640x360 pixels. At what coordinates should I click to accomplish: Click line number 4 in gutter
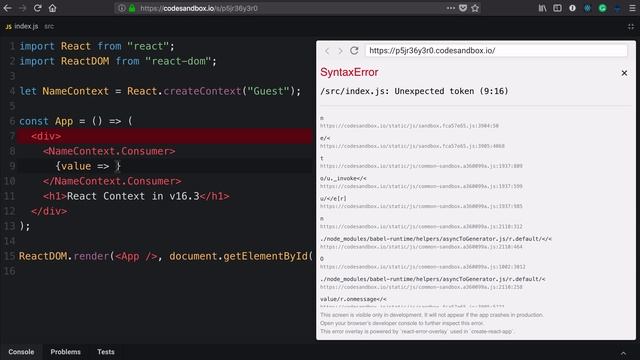12,91
